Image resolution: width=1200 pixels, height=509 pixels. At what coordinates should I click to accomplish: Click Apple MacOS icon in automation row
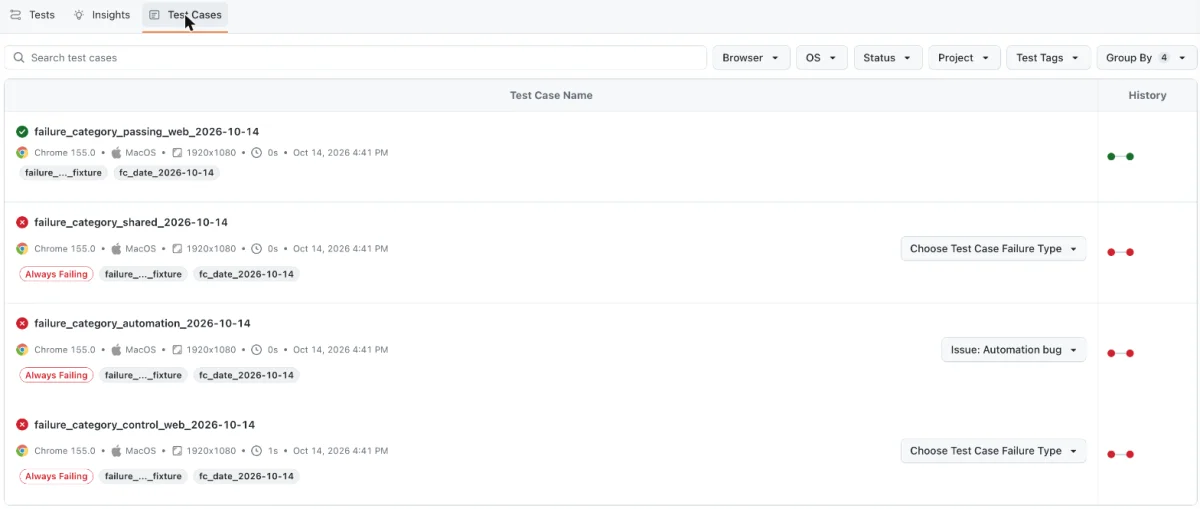[116, 350]
